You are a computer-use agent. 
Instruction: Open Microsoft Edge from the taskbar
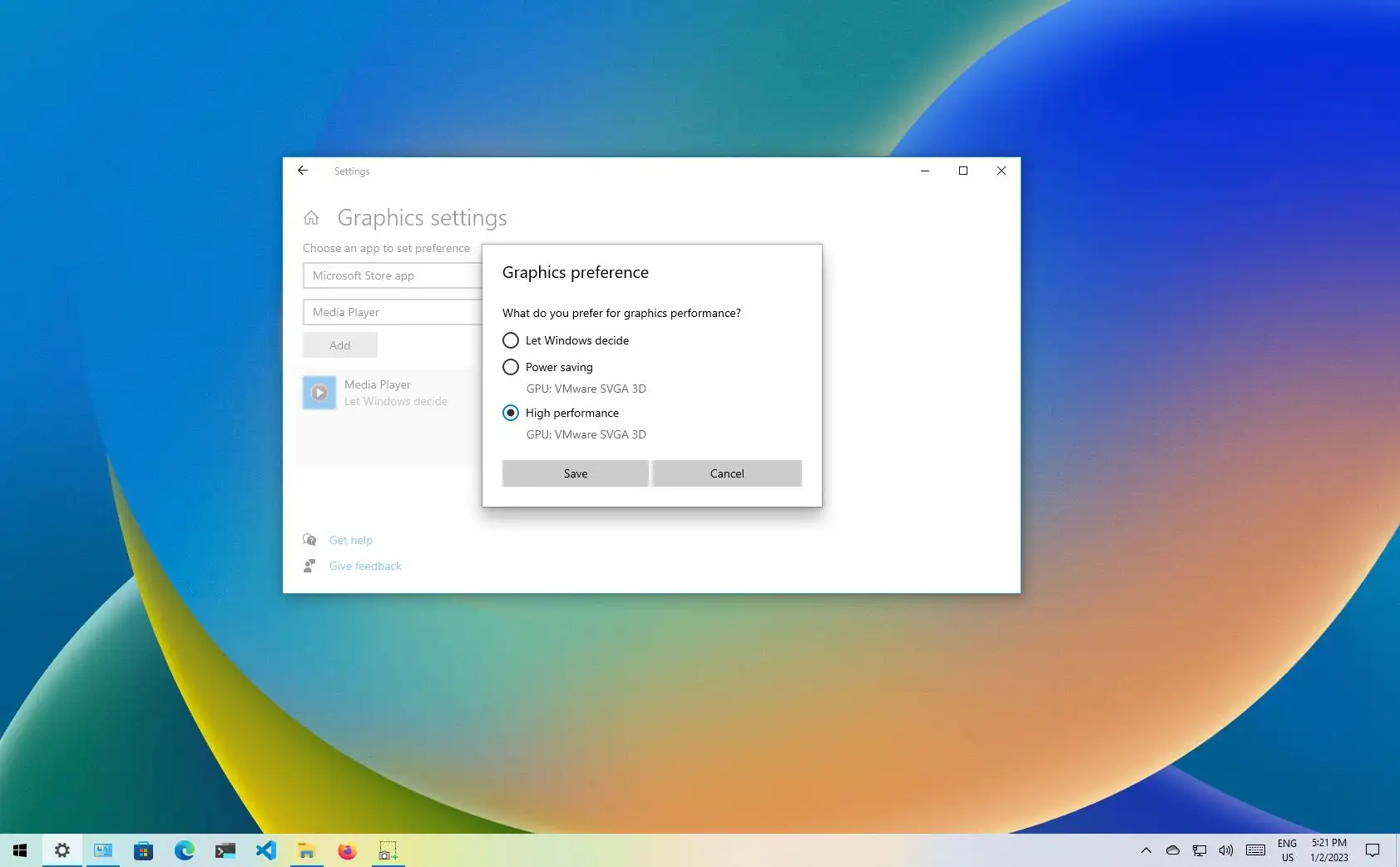tap(184, 850)
